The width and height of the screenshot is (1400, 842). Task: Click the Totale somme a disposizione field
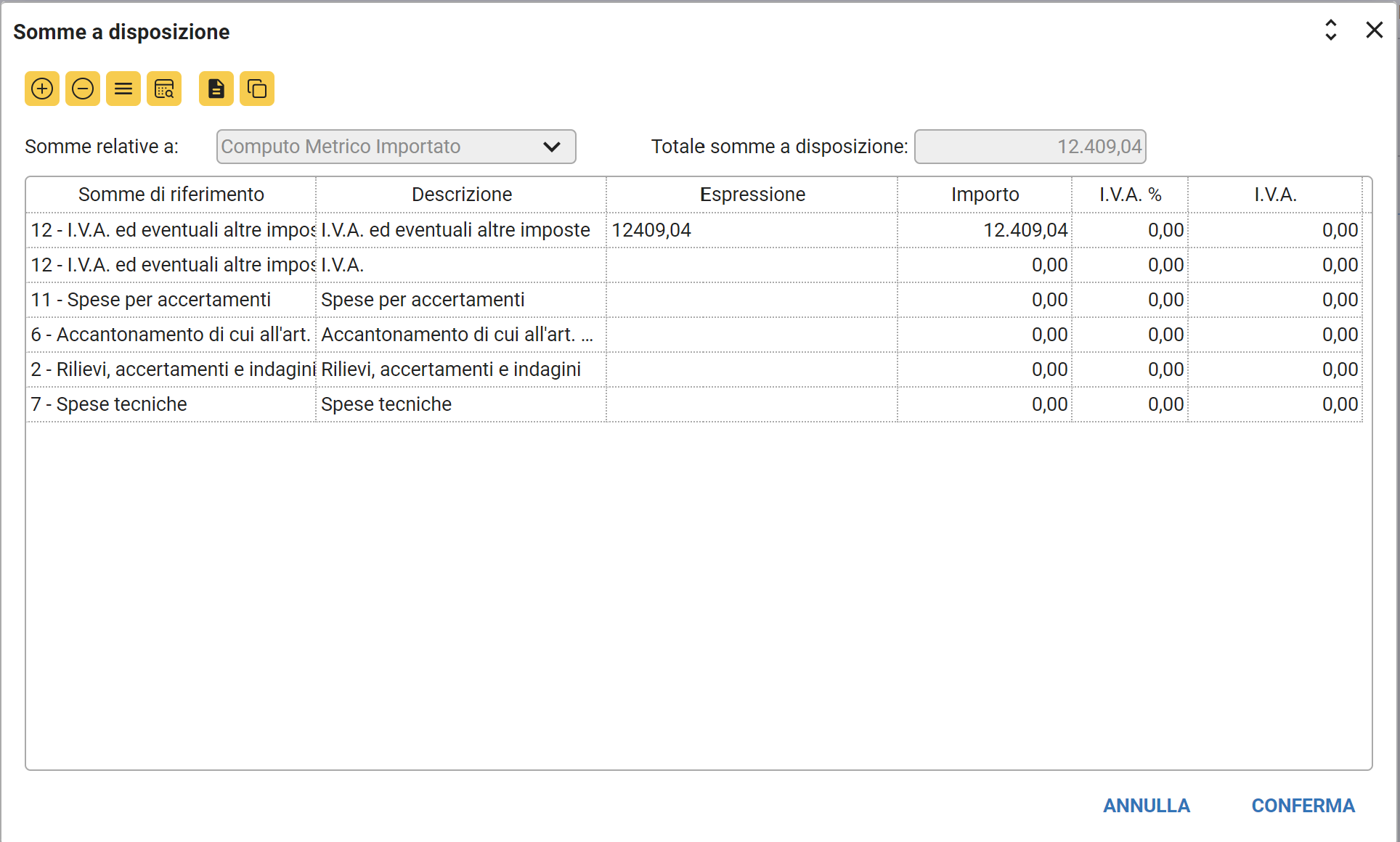coord(1030,147)
